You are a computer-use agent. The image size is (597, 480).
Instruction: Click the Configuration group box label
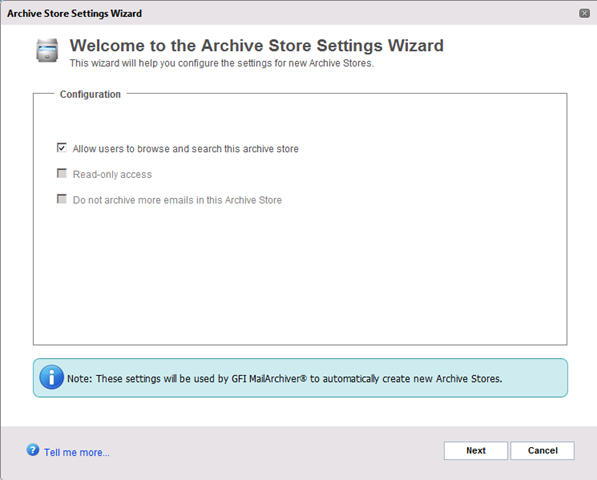(x=90, y=94)
